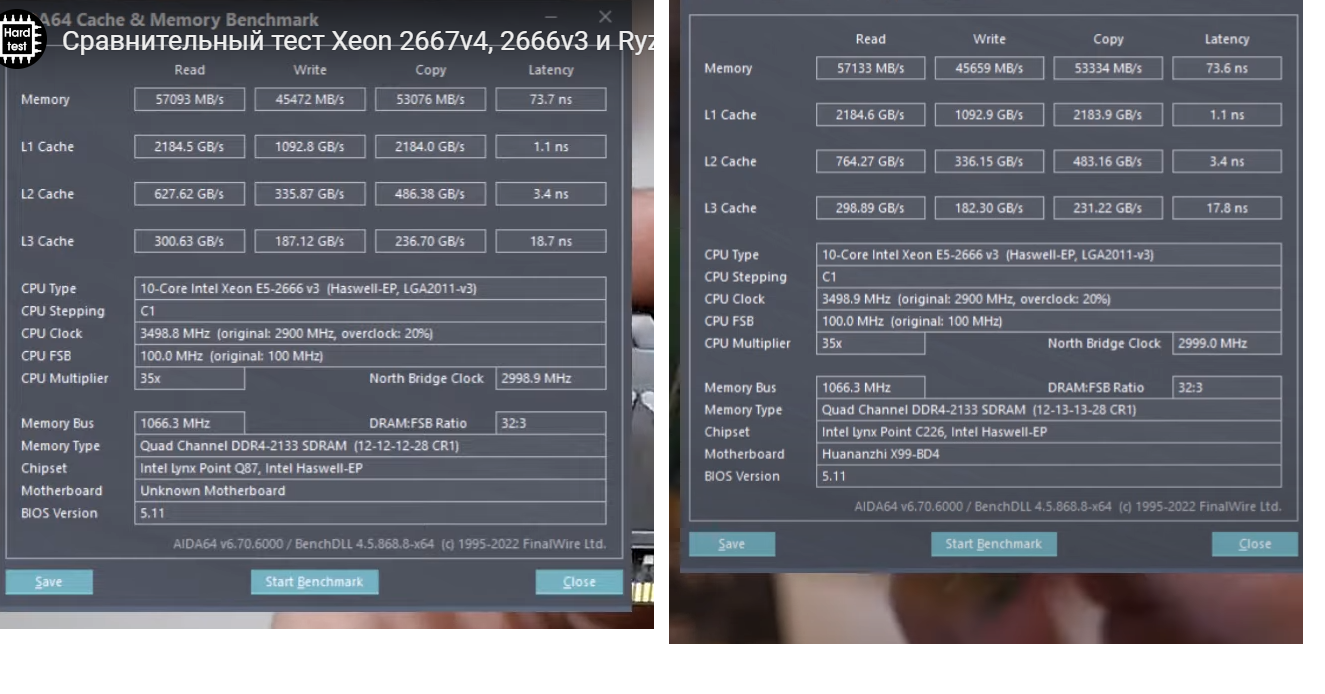Click motherboard value Huananzhi X99-BD4
1325x694 pixels.
(1049, 454)
